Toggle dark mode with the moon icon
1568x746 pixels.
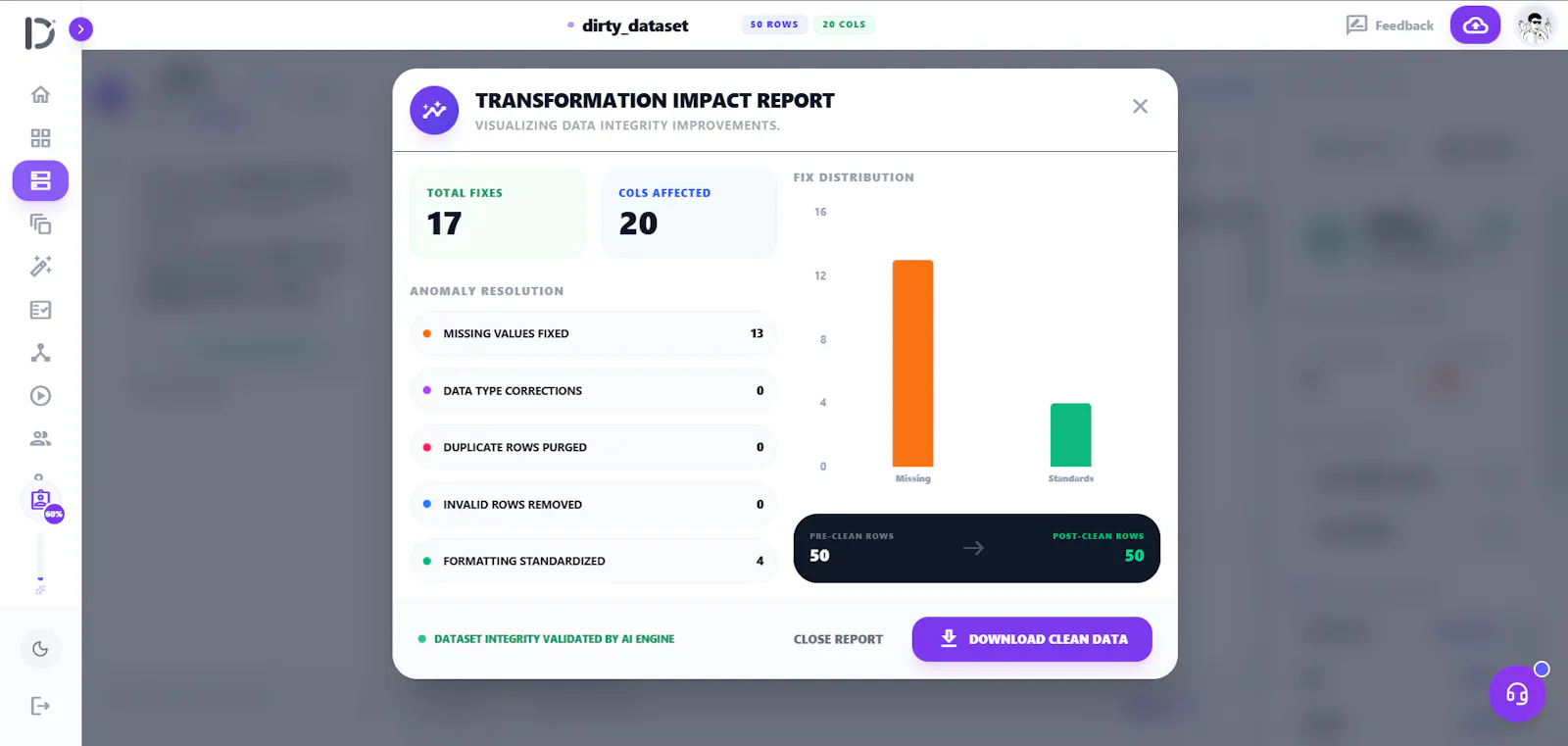(40, 649)
